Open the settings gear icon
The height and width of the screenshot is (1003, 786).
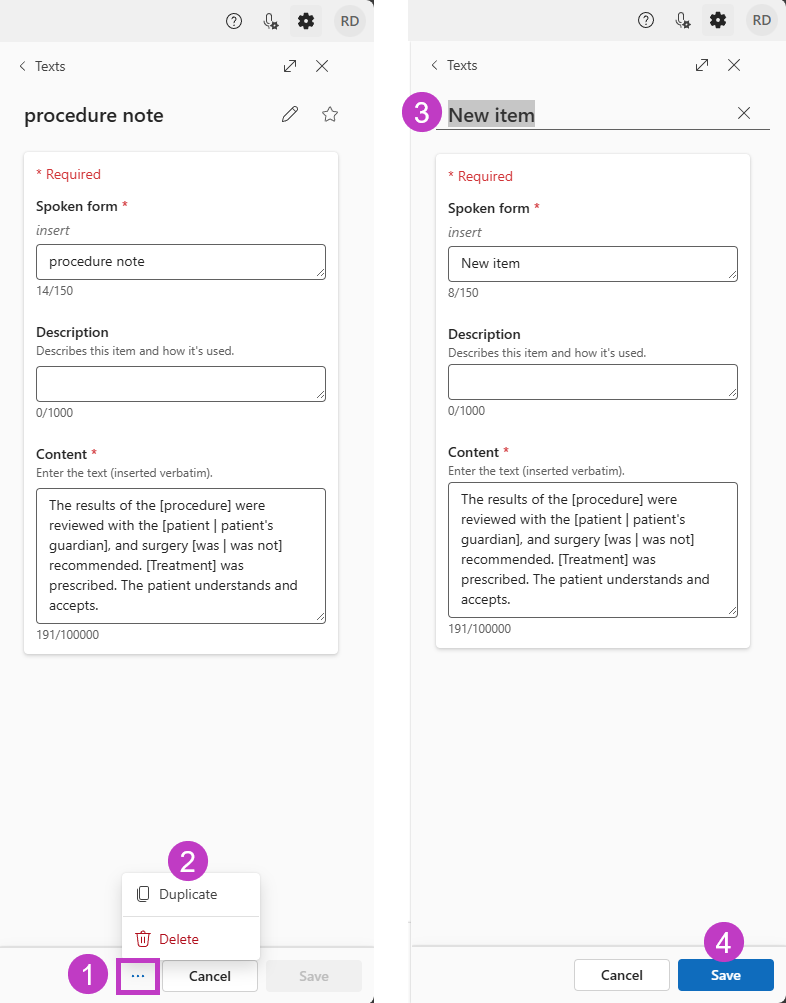pos(306,20)
